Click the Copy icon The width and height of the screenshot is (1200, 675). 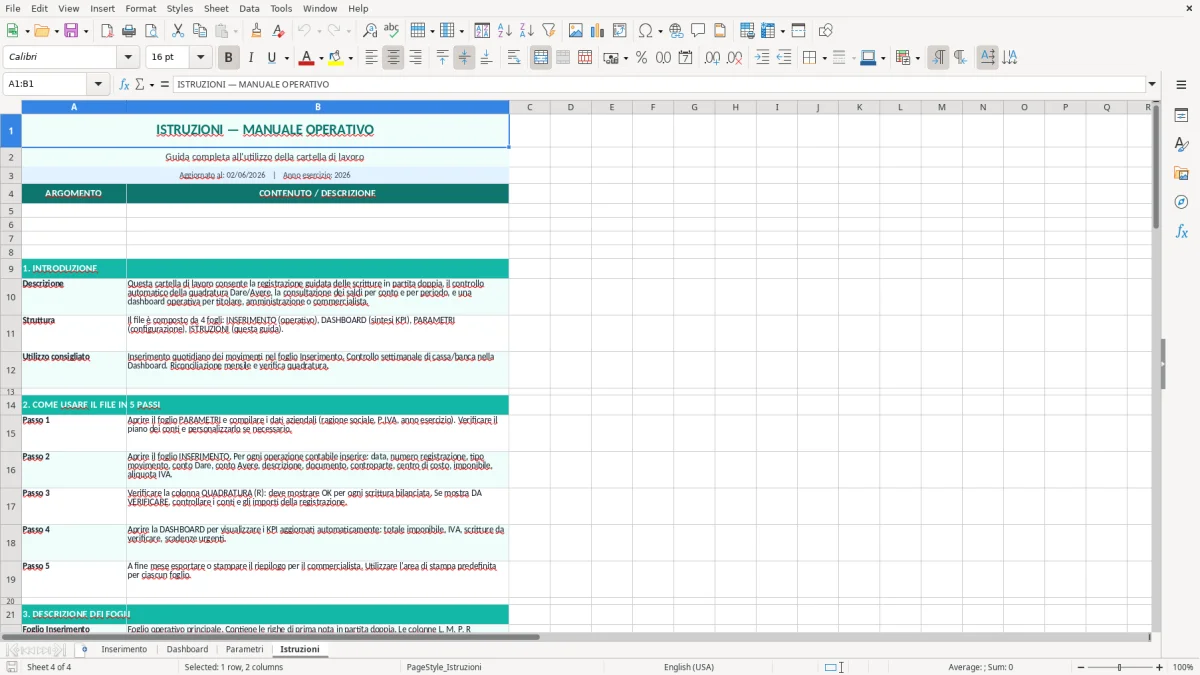pyautogui.click(x=200, y=31)
